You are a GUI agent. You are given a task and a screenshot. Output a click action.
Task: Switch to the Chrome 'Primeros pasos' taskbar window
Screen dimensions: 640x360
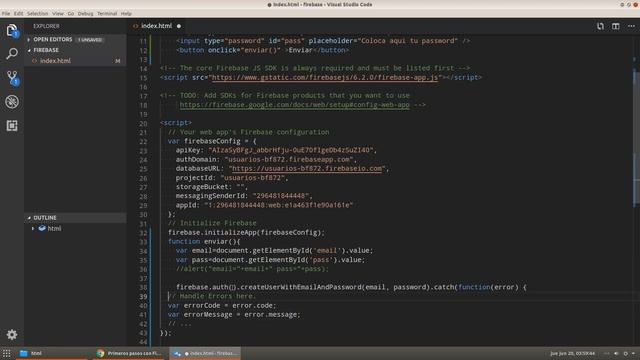point(129,353)
